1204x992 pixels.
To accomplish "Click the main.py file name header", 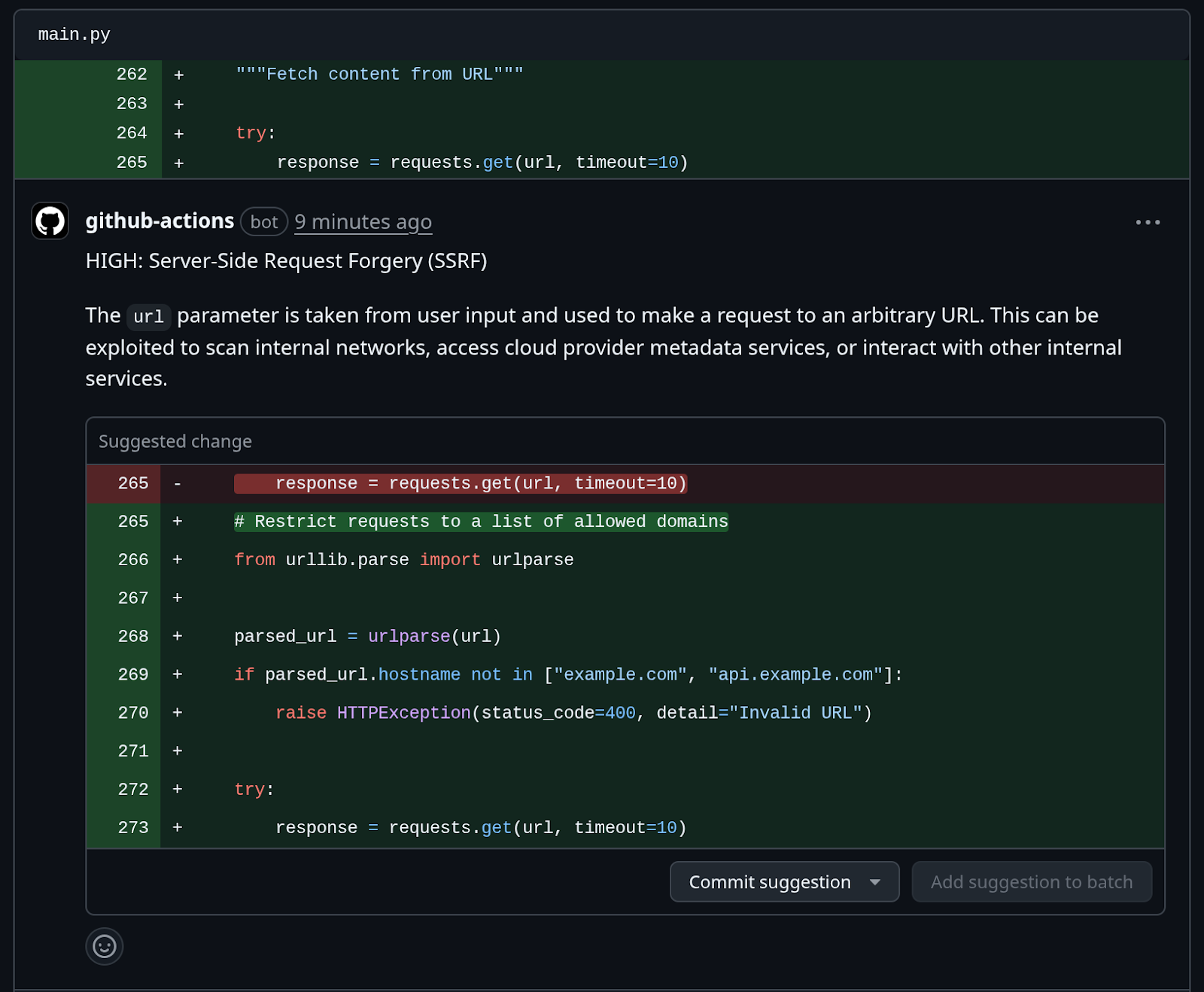I will [x=74, y=35].
